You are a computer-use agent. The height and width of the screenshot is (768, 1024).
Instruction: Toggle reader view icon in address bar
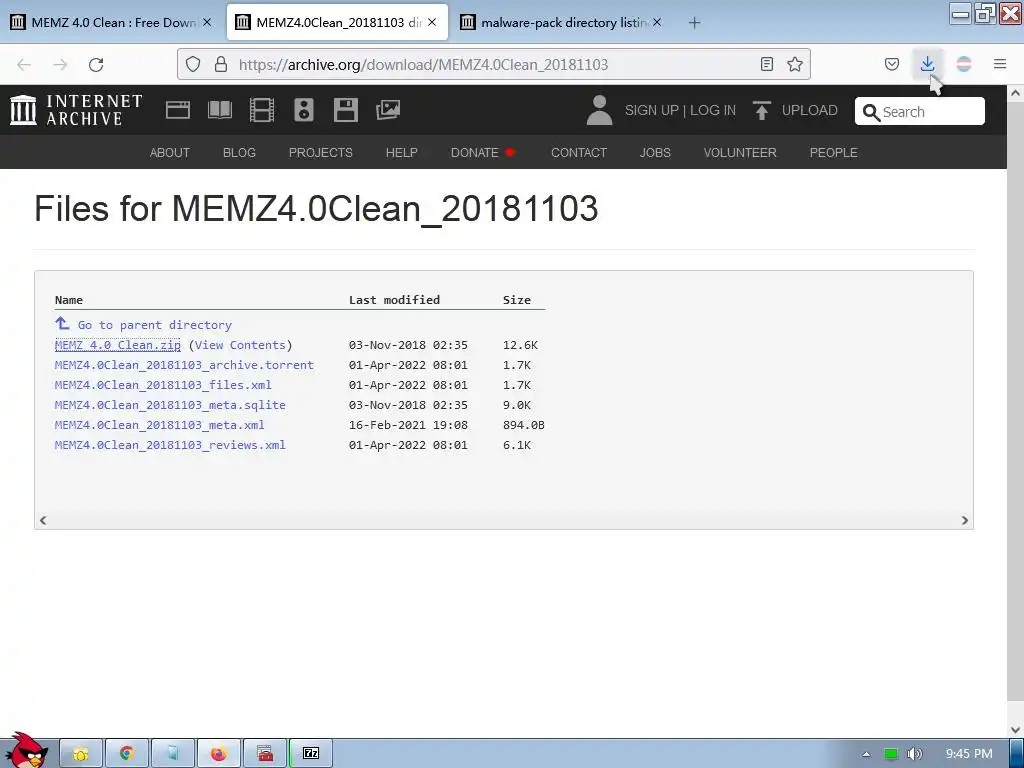click(x=767, y=64)
